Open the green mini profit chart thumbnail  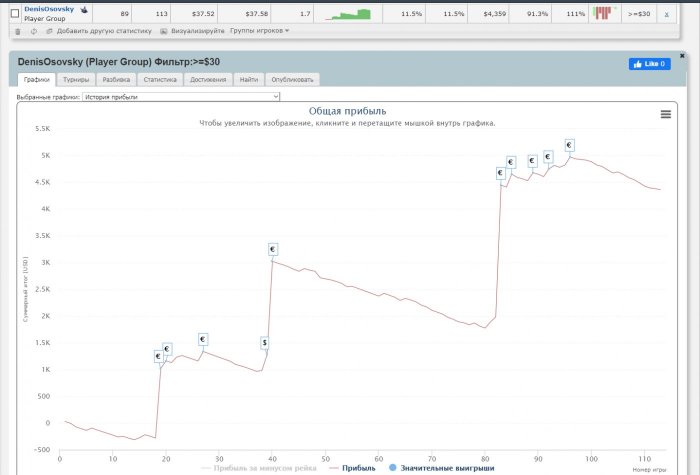(x=349, y=14)
